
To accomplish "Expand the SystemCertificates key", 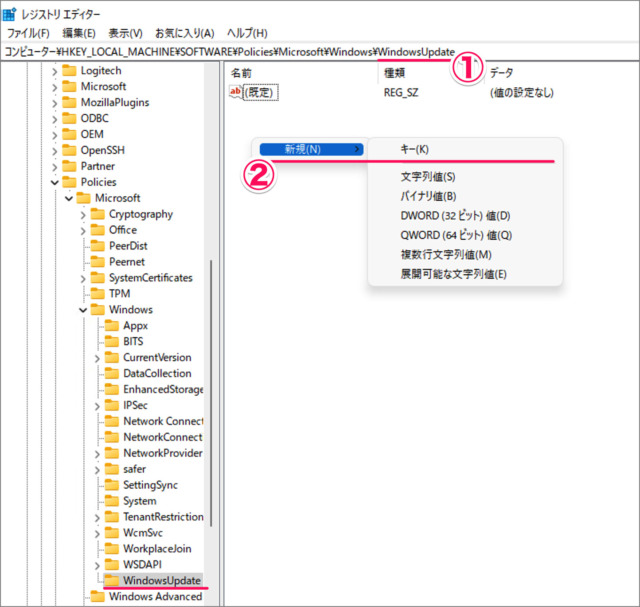I will click(83, 279).
